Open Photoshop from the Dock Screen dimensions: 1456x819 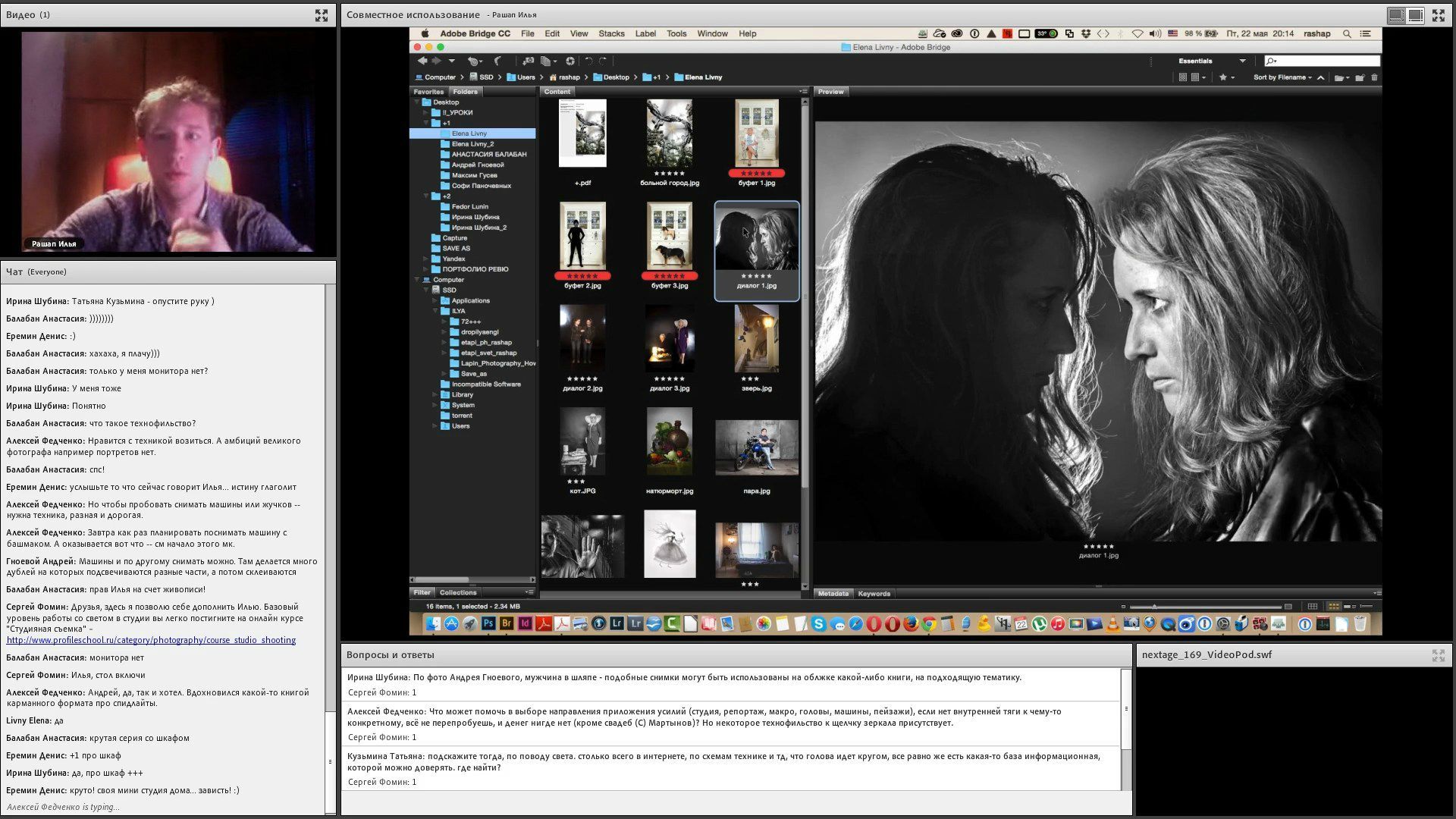(488, 624)
